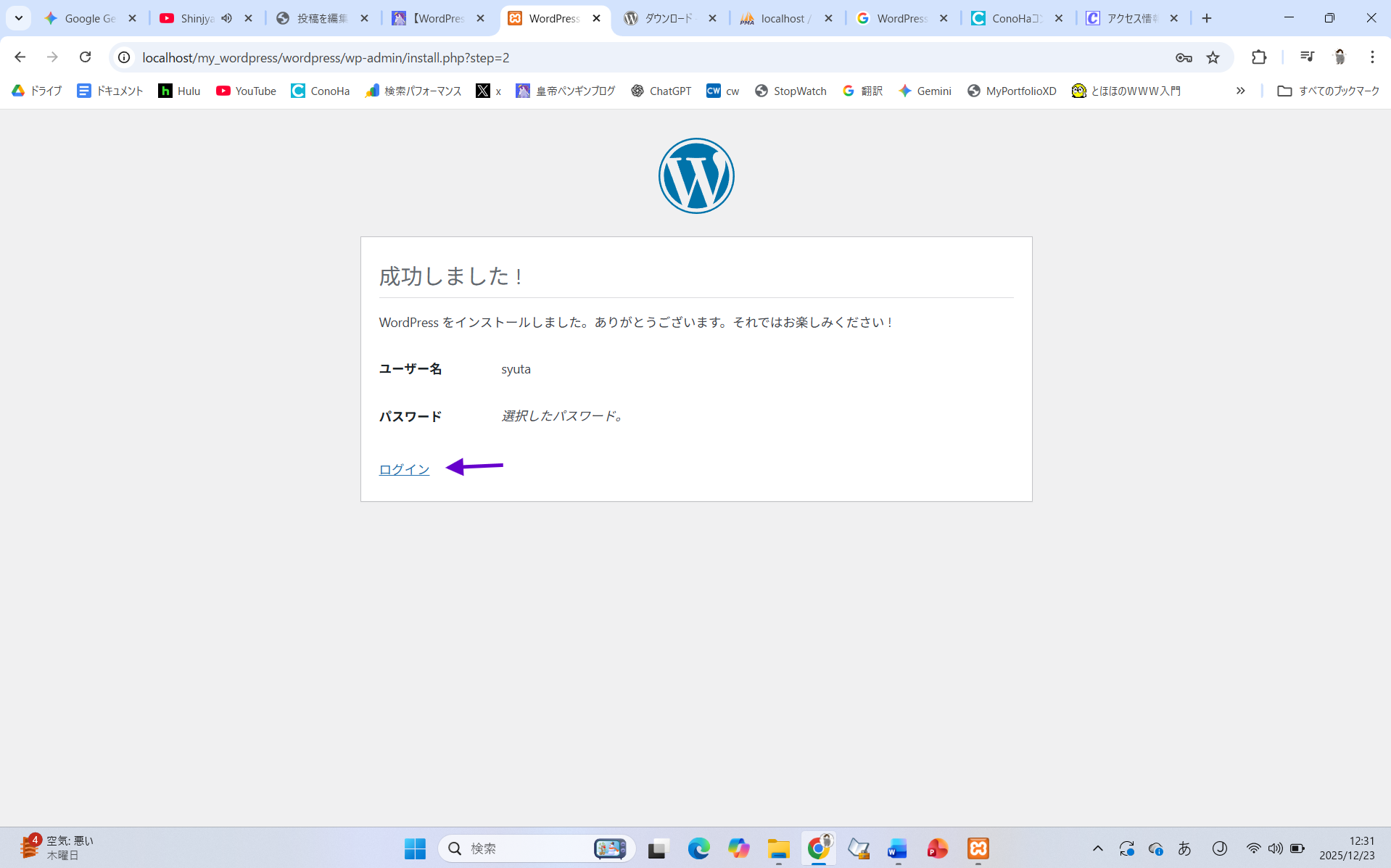Mute the Shinjya YouTube tab audio
Viewport: 1391px width, 868px height.
(227, 18)
